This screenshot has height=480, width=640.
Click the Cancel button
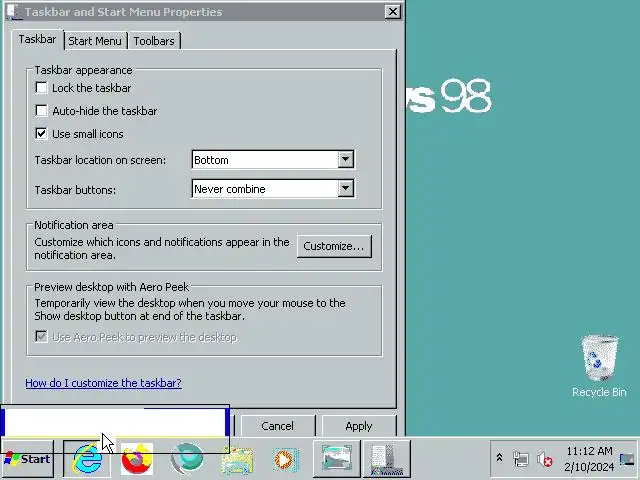tap(278, 426)
